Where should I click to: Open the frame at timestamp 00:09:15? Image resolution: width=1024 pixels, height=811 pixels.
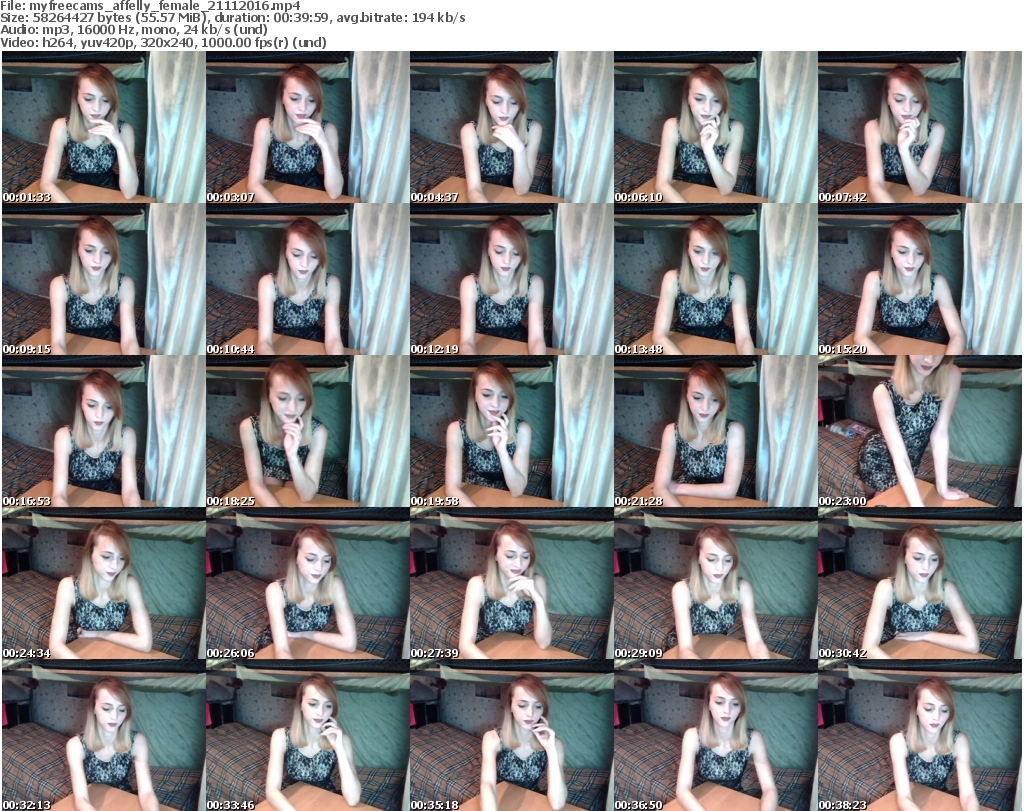point(104,279)
